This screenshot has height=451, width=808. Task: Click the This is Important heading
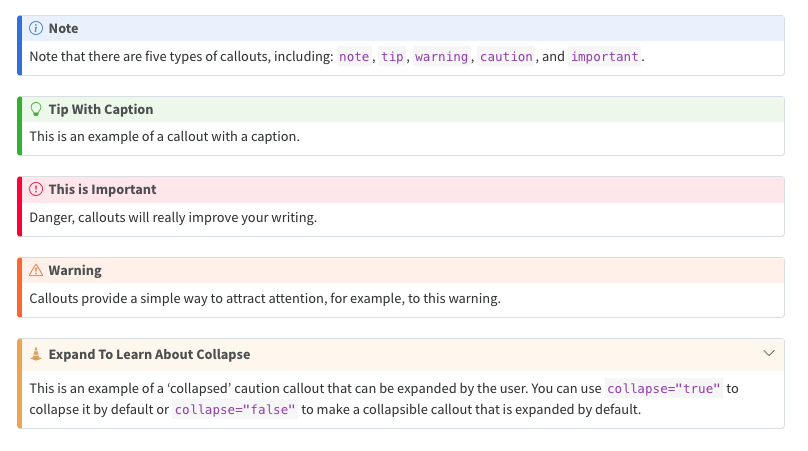click(102, 189)
